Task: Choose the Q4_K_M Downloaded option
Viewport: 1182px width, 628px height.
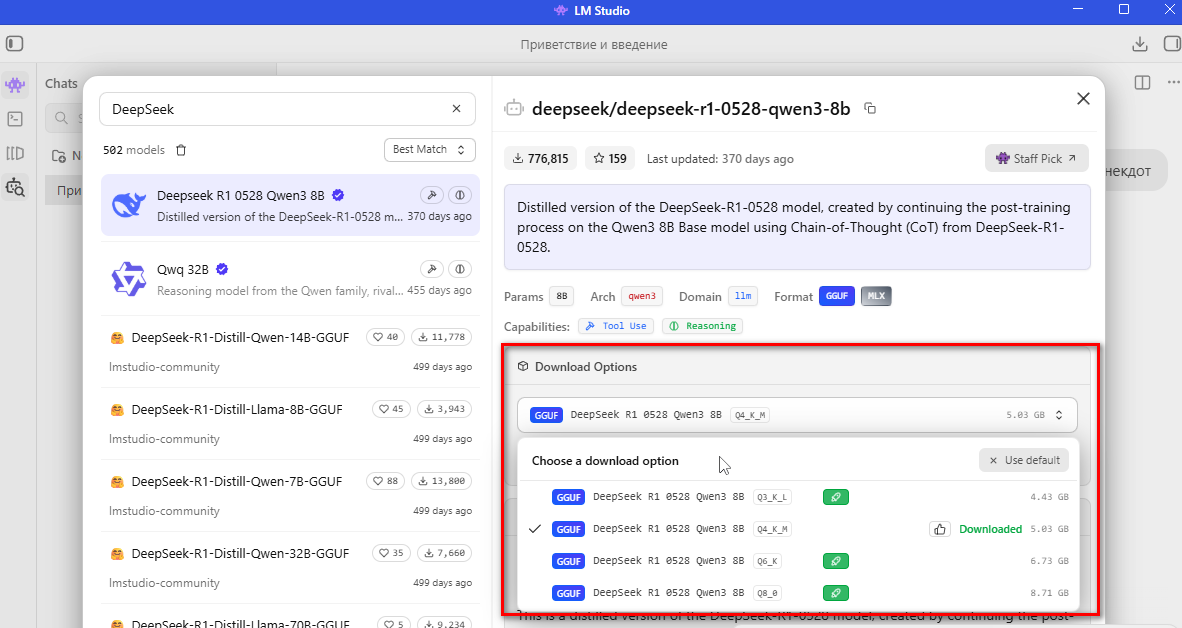Action: point(798,529)
